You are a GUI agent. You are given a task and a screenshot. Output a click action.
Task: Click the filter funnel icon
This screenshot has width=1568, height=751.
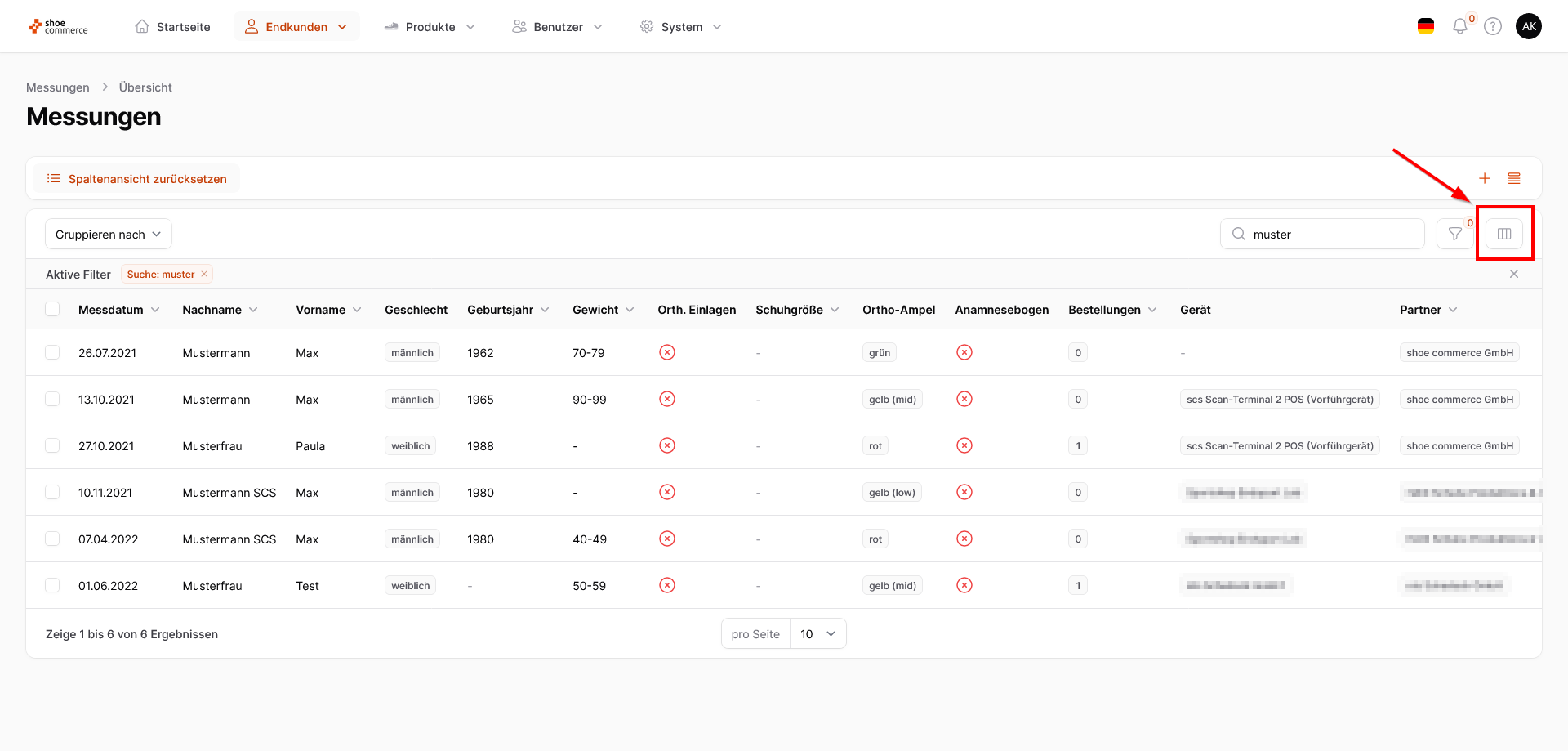click(x=1454, y=234)
